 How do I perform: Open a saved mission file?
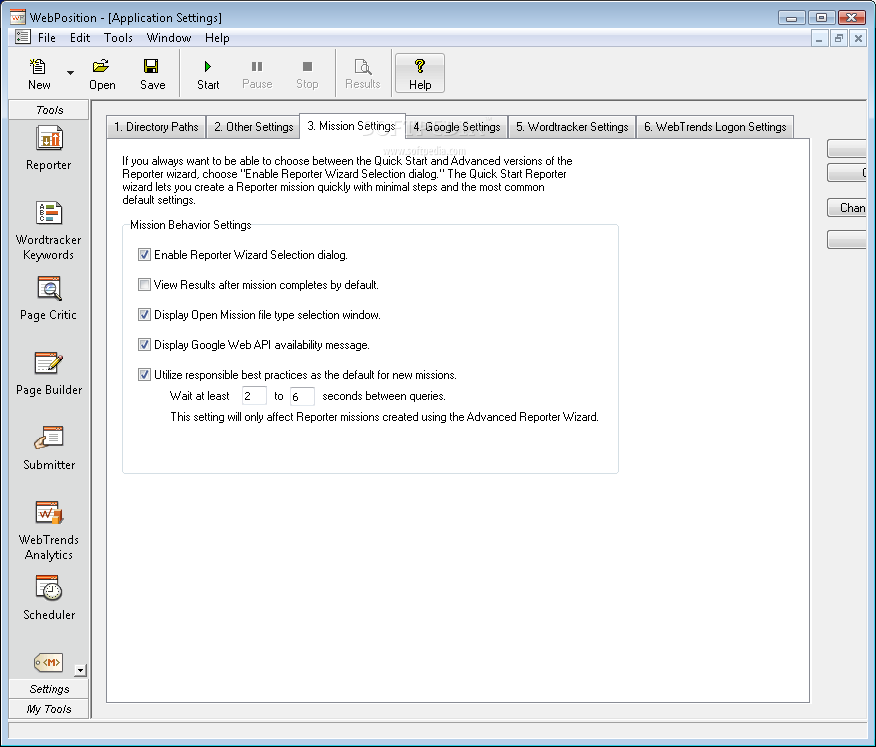pos(102,74)
